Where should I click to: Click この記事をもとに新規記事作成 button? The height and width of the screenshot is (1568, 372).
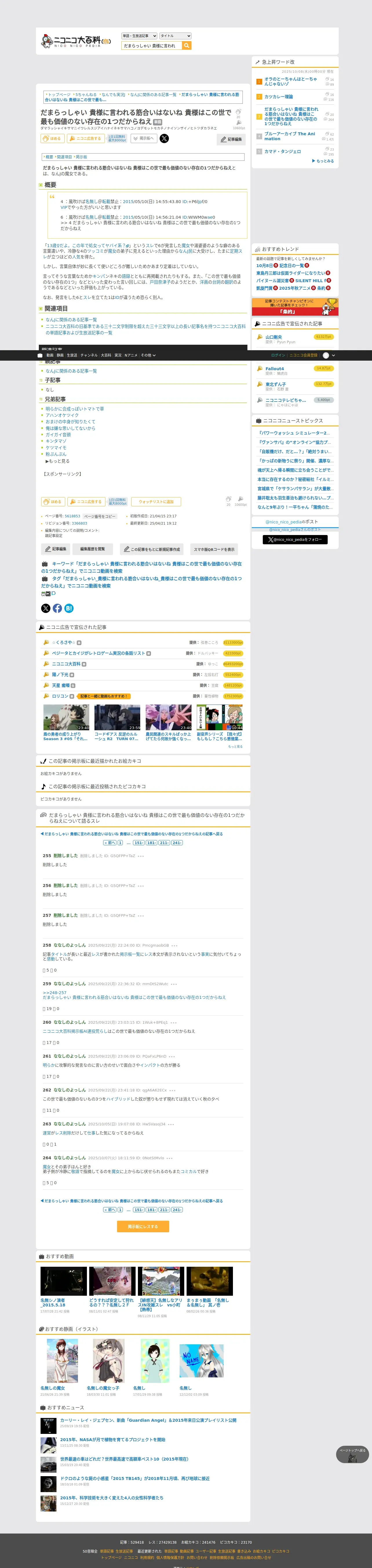coord(152,549)
